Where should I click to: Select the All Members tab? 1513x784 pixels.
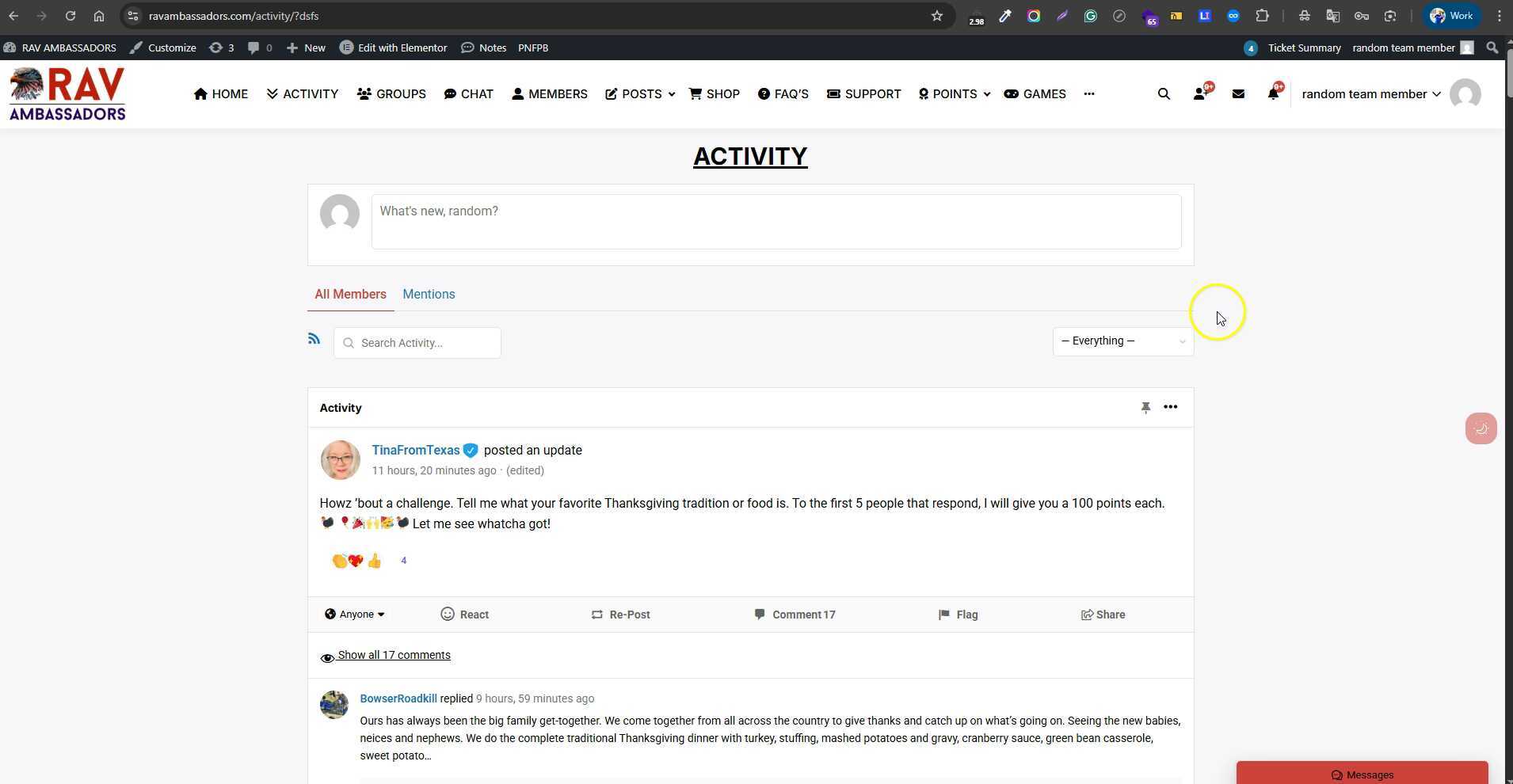click(x=350, y=295)
